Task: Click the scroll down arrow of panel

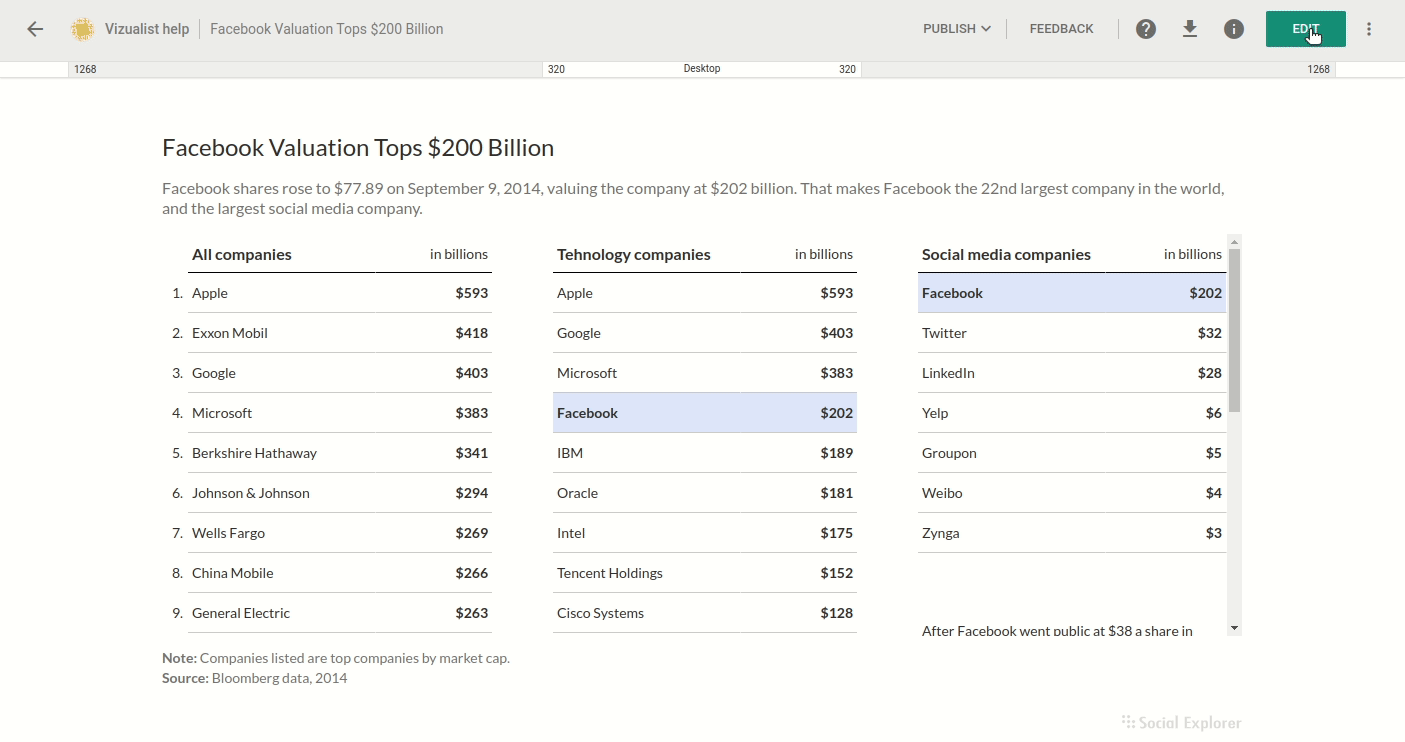Action: click(1234, 628)
